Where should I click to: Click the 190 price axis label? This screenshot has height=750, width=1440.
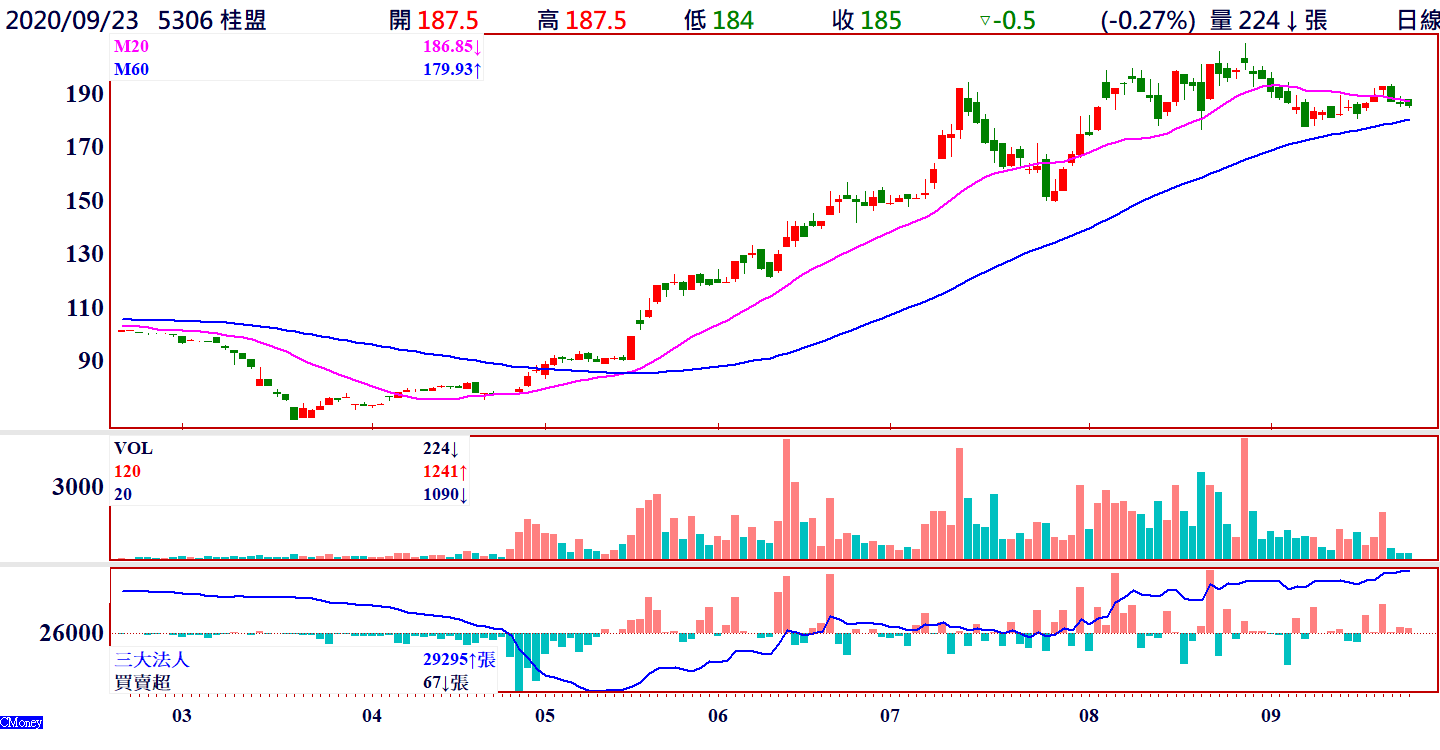[x=83, y=94]
